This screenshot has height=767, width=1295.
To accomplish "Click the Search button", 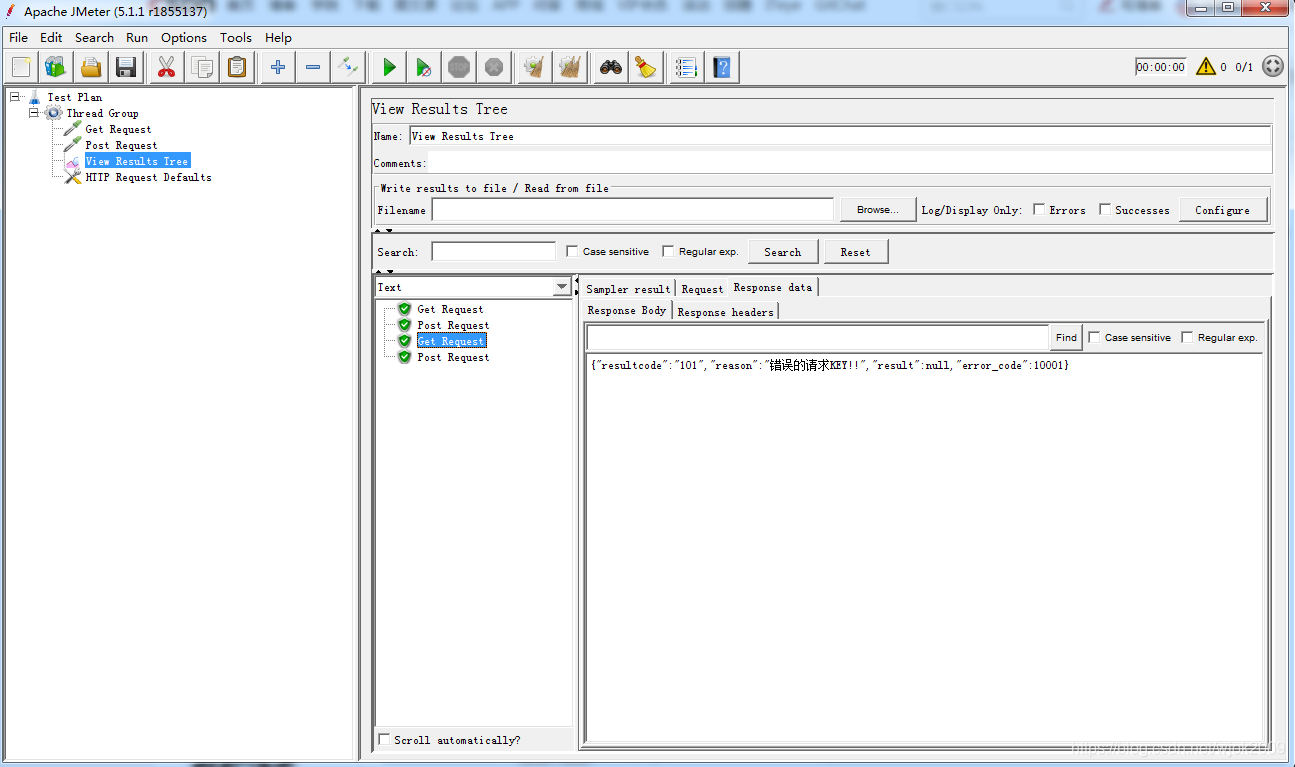I will [783, 252].
